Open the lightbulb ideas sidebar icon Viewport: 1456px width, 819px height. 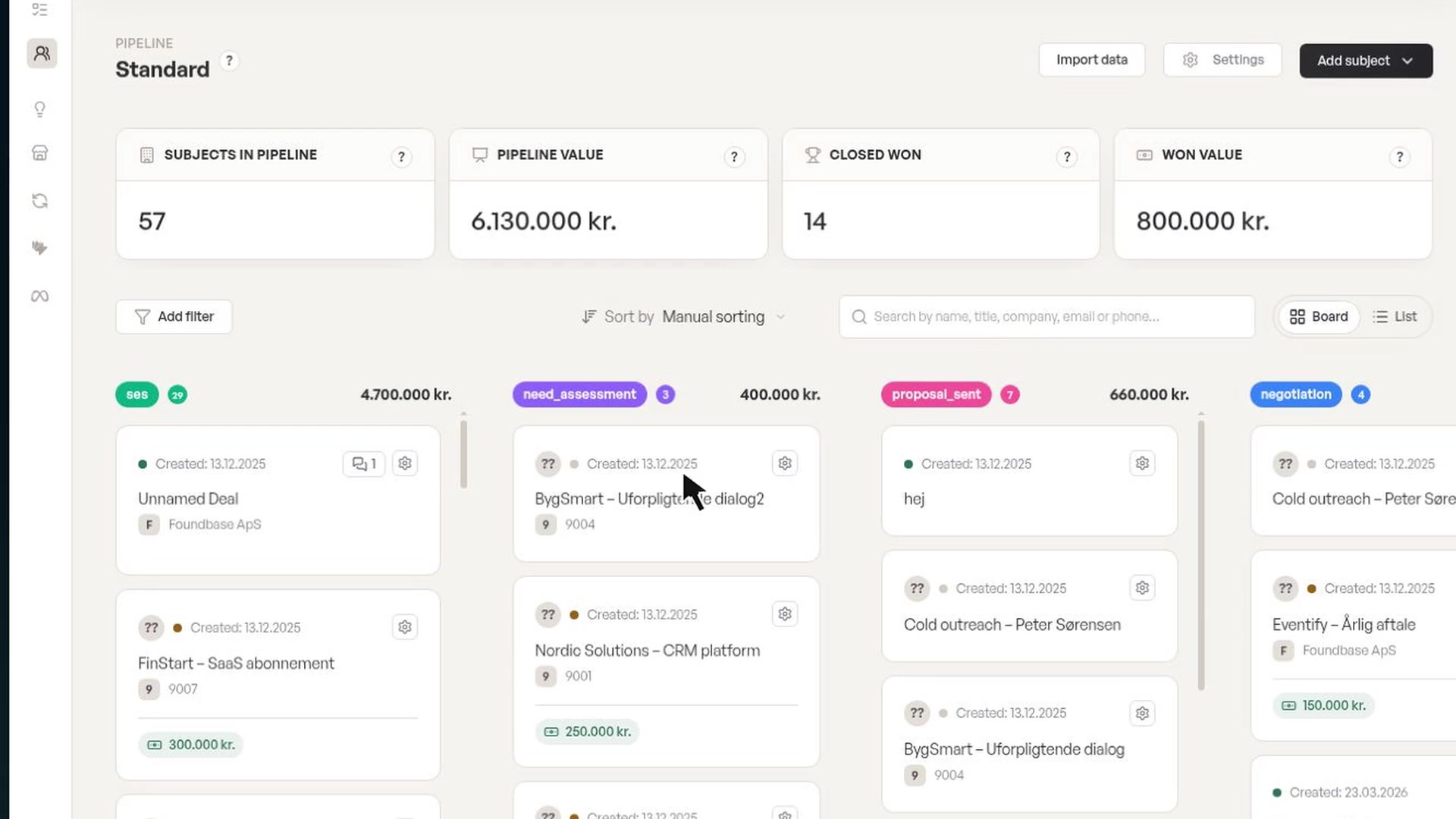point(40,109)
